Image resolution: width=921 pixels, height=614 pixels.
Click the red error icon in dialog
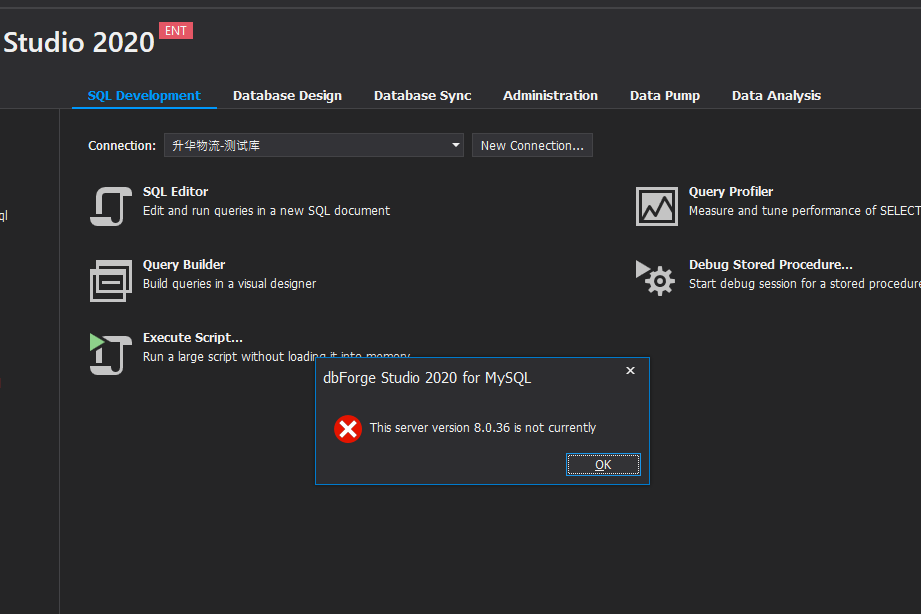[348, 429]
